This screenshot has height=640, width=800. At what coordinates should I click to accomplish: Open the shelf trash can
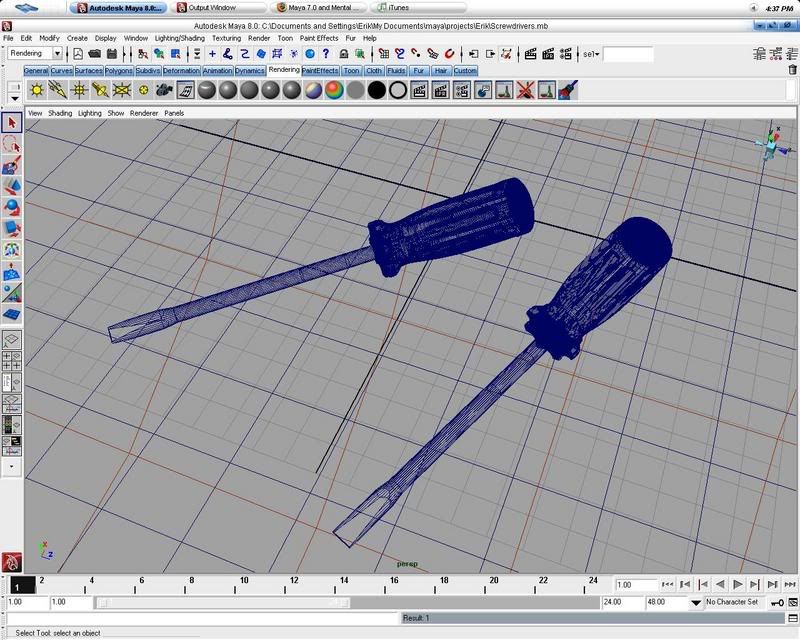click(792, 70)
